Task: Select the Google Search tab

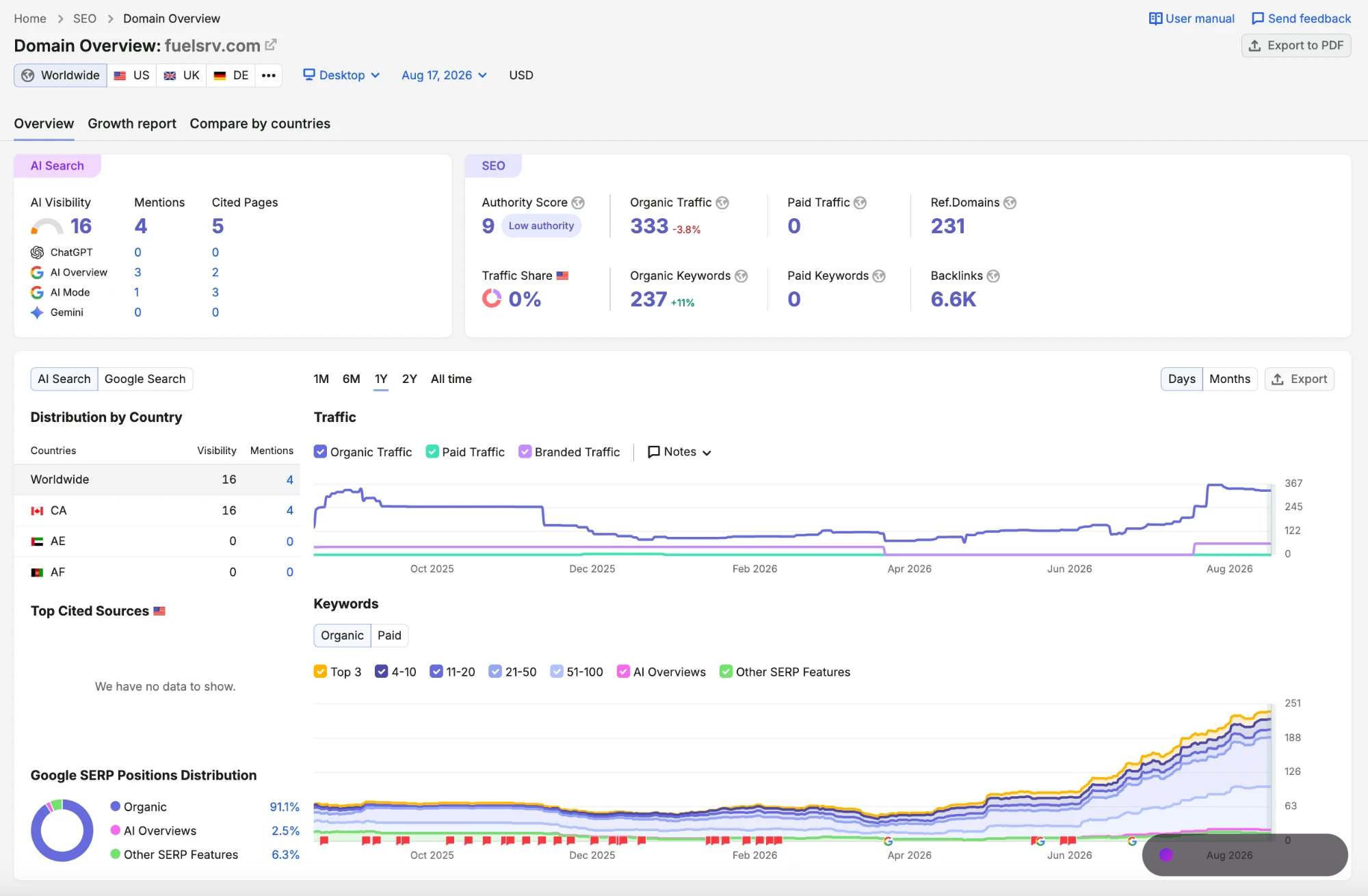Action: pos(145,379)
